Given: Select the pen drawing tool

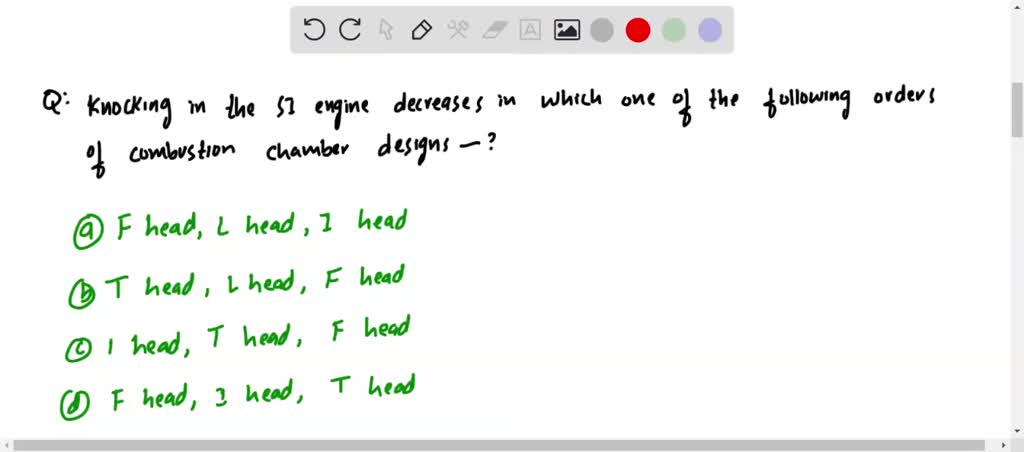Looking at the screenshot, I should pos(422,30).
